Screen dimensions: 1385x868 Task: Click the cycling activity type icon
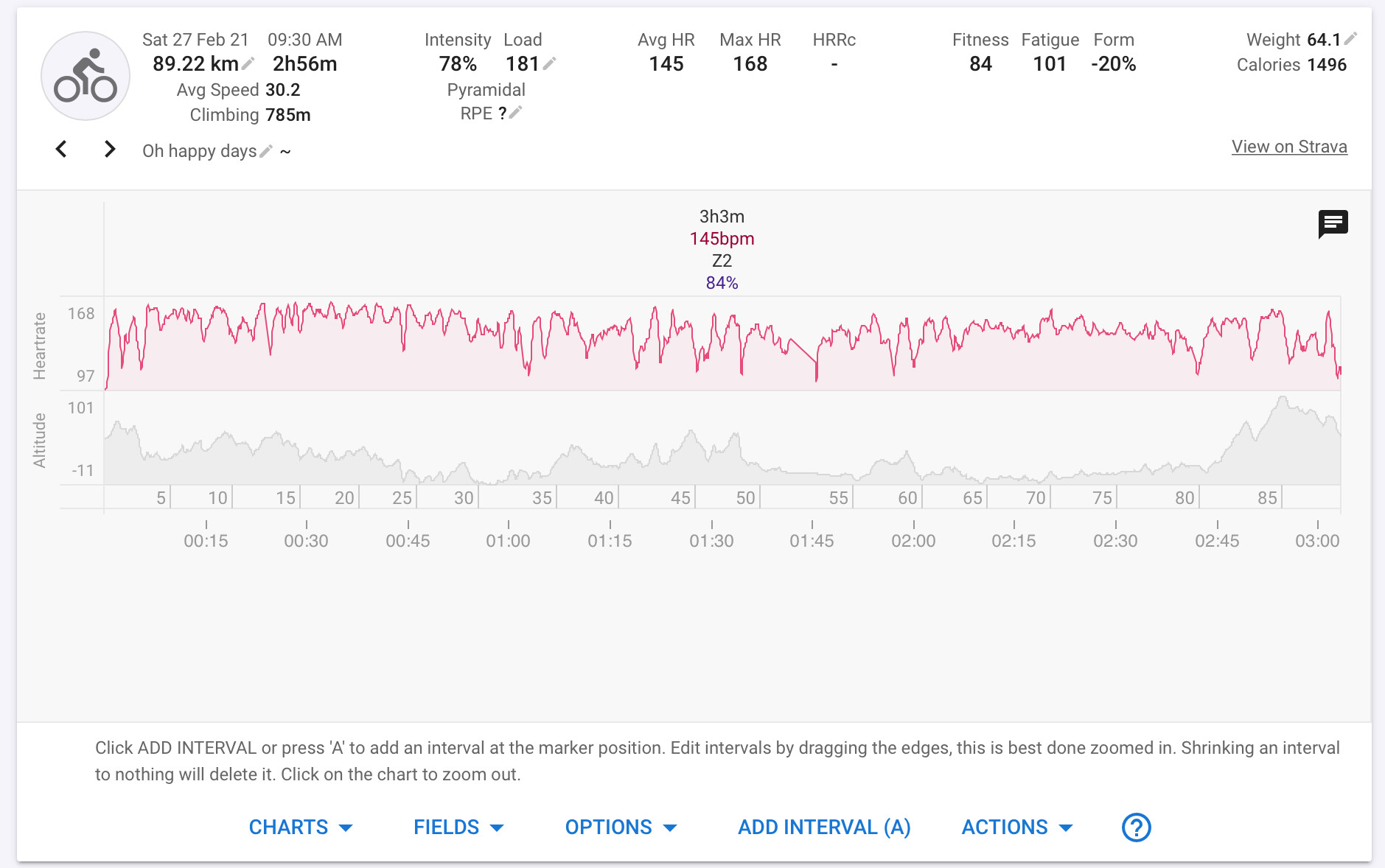(86, 76)
